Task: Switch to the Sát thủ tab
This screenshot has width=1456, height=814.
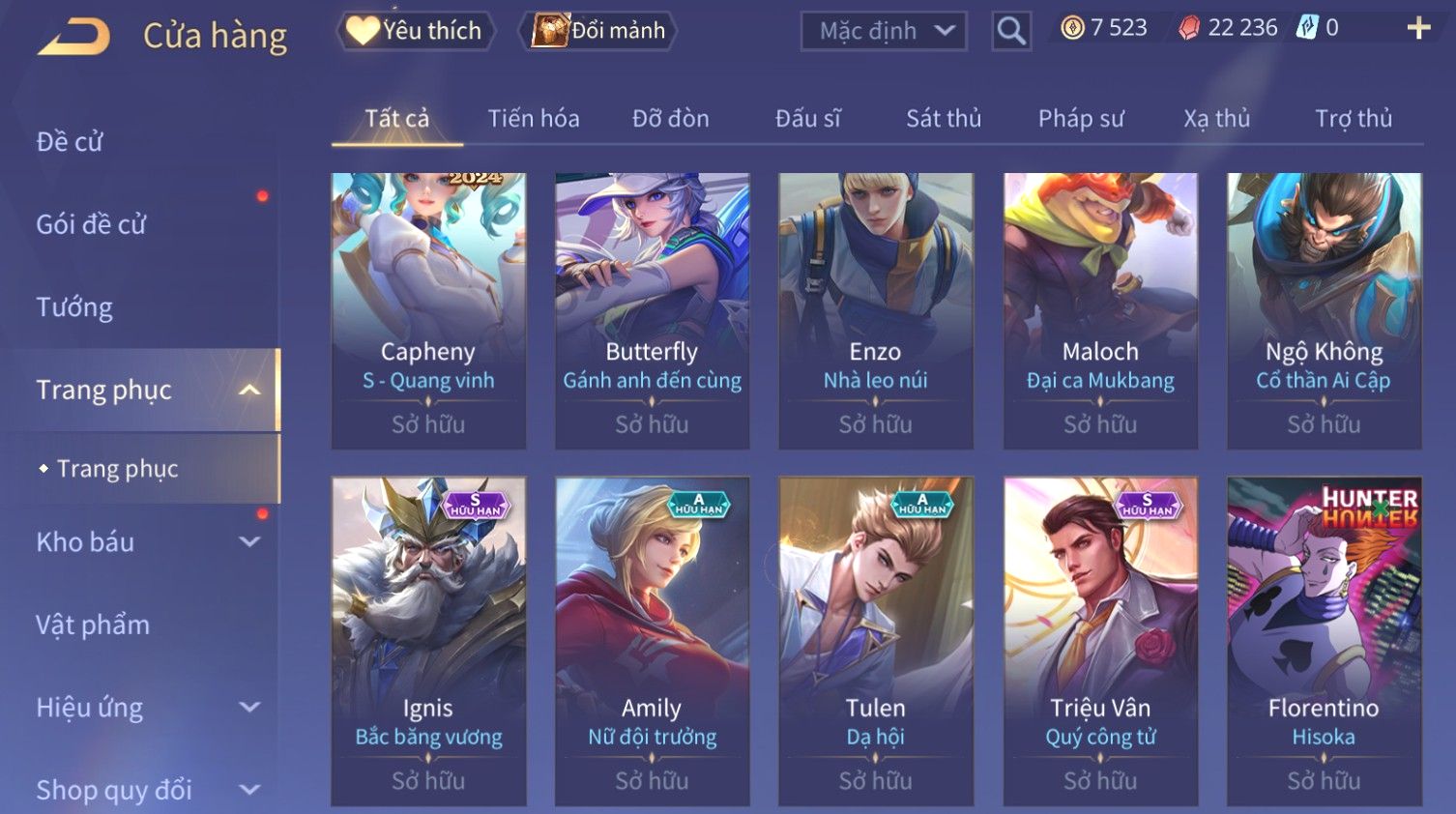Action: coord(944,119)
